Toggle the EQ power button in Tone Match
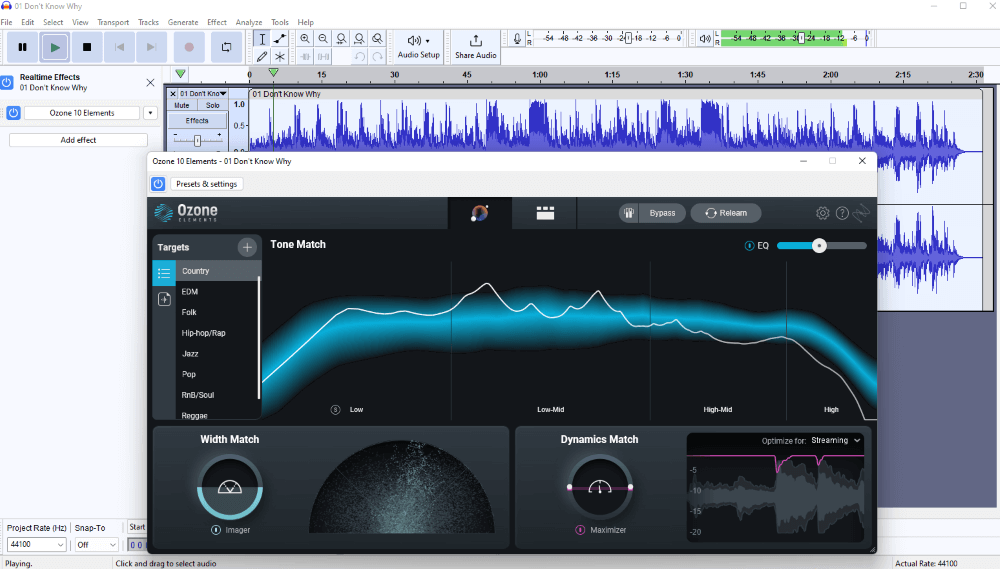This screenshot has height=569, width=1000. pyautogui.click(x=749, y=246)
